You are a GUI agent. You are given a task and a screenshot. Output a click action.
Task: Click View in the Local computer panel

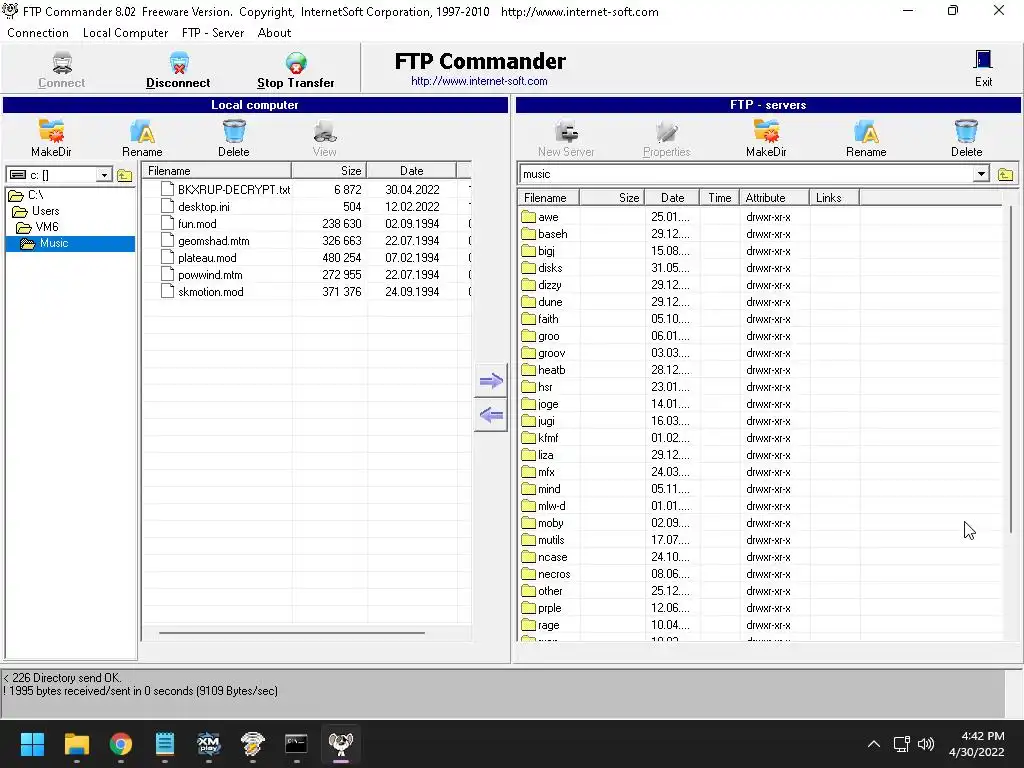coord(325,138)
